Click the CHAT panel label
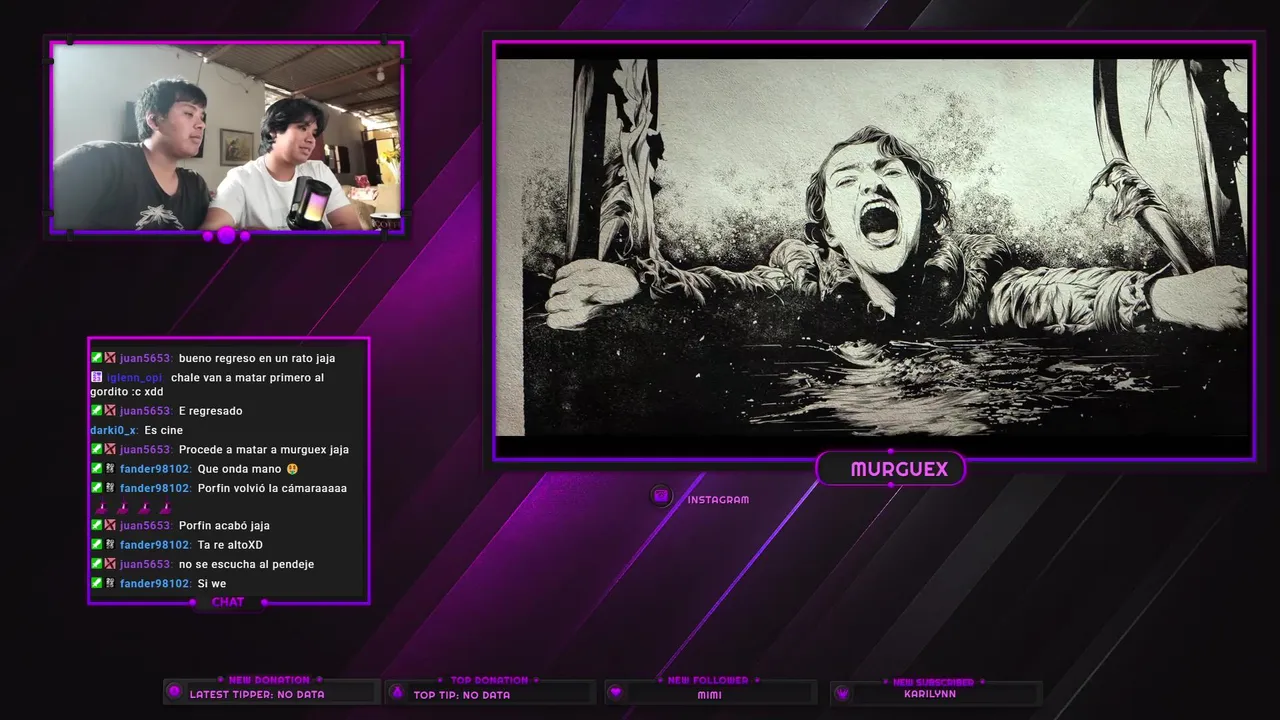 [228, 602]
